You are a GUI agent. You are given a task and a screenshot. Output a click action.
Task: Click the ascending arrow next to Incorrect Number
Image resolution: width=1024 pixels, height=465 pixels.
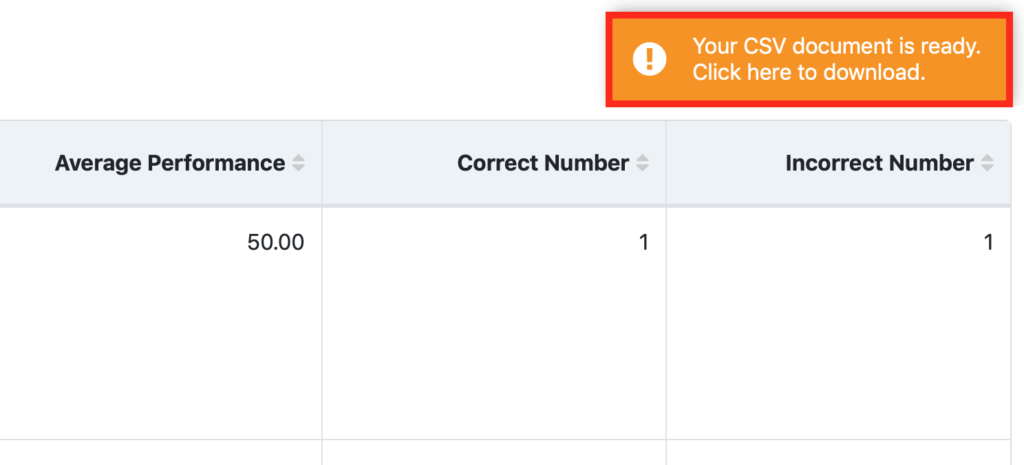[x=987, y=158]
